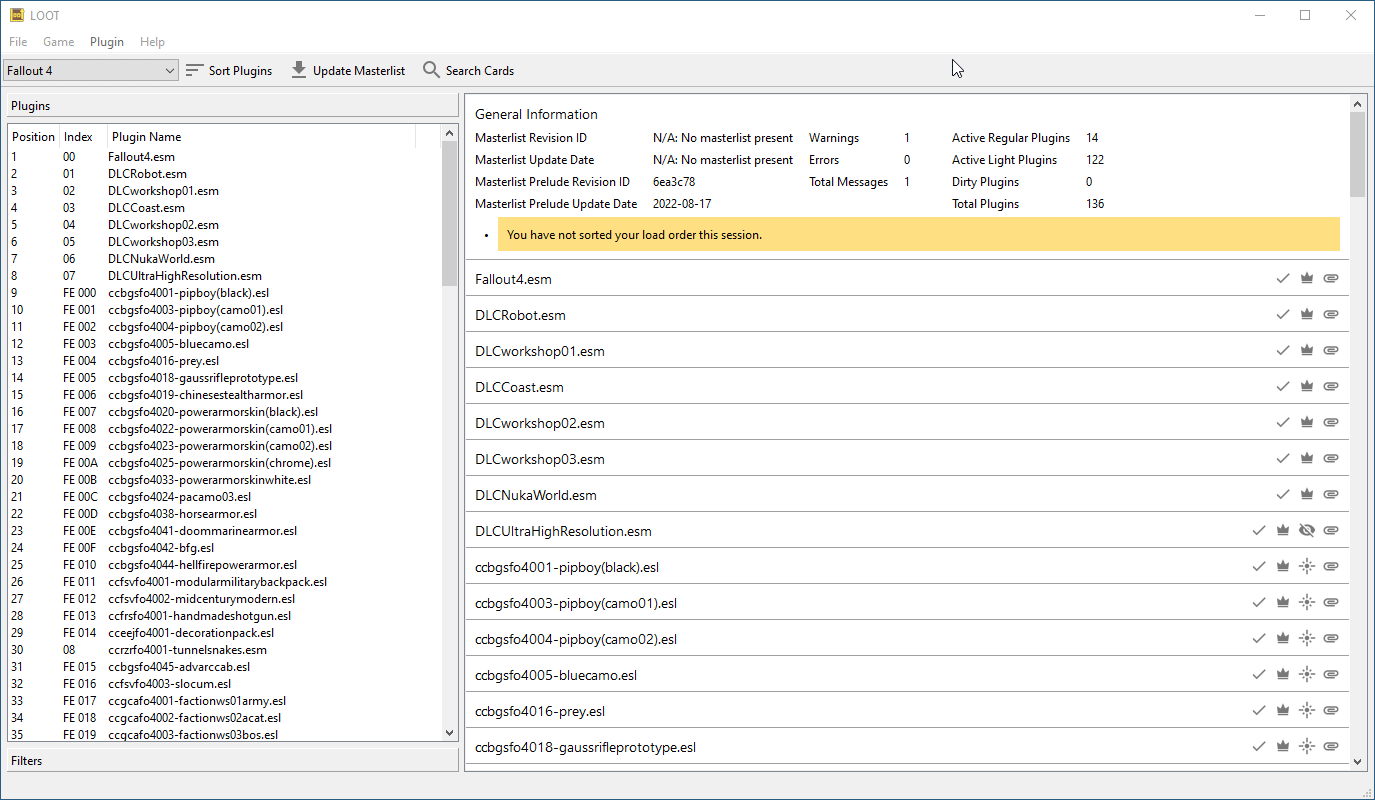This screenshot has height=800, width=1375.
Task: Click the paperclip icon on DLCworkshop02.esm card
Action: tap(1330, 423)
